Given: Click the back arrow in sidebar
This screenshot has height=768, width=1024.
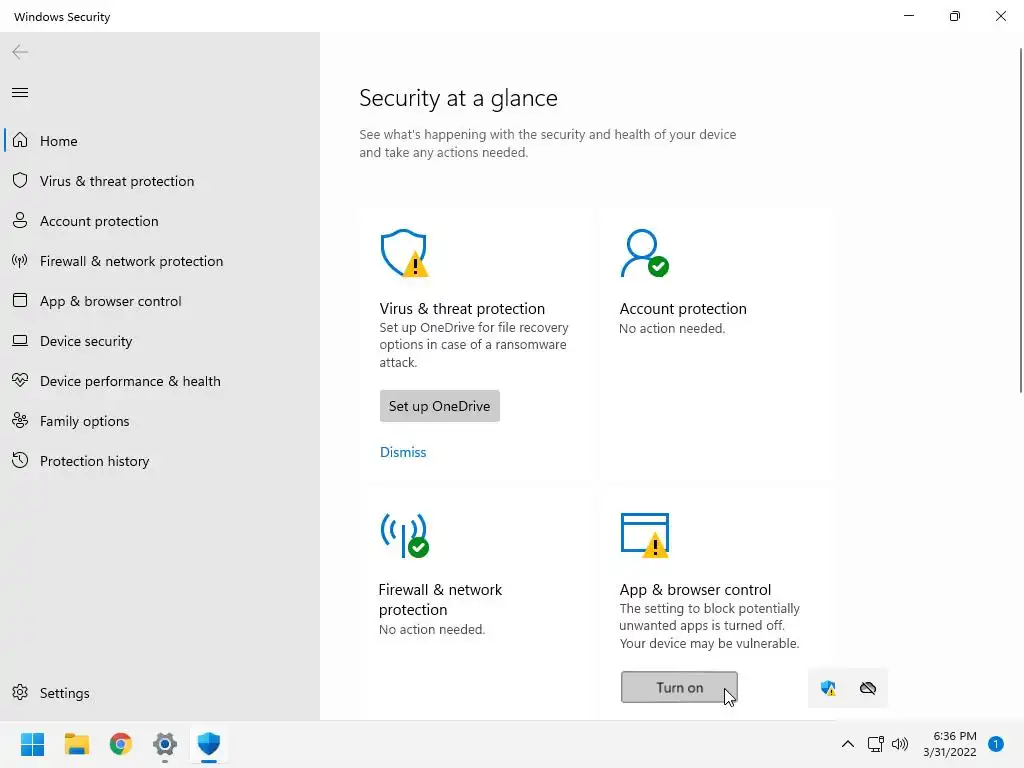Looking at the screenshot, I should coord(20,52).
